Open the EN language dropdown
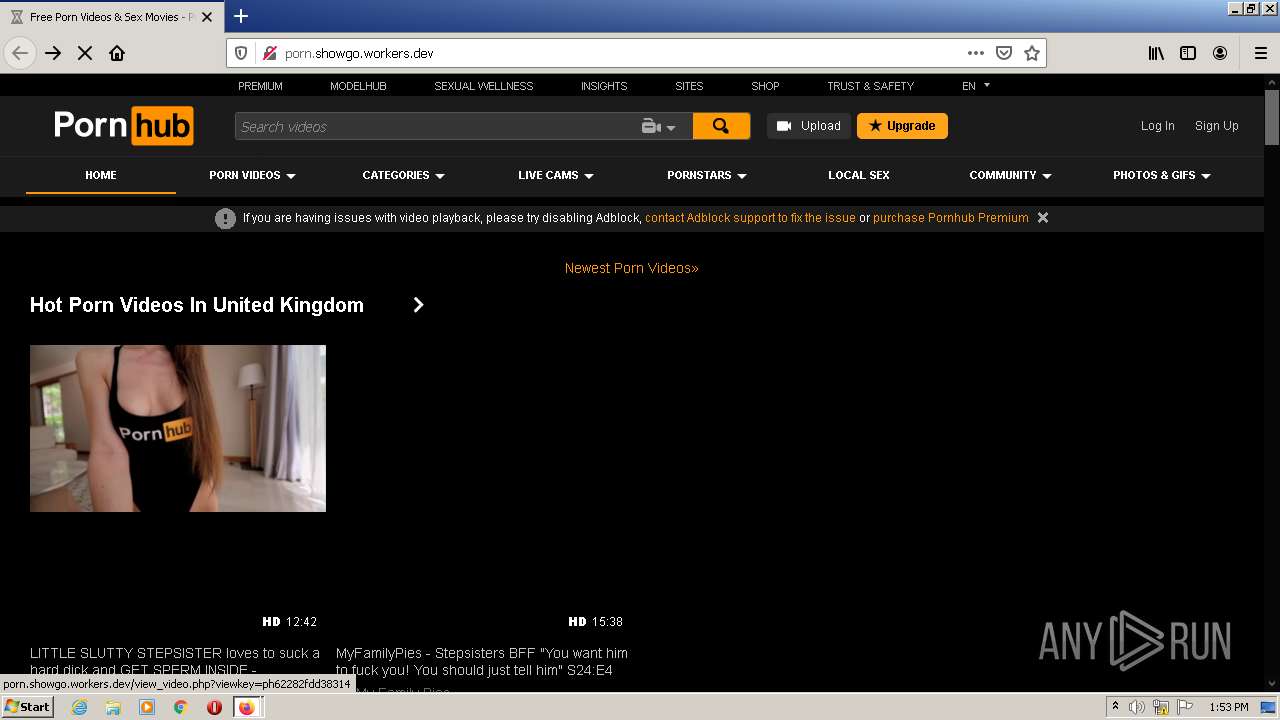Screen dimensions: 1280x720 coord(975,86)
